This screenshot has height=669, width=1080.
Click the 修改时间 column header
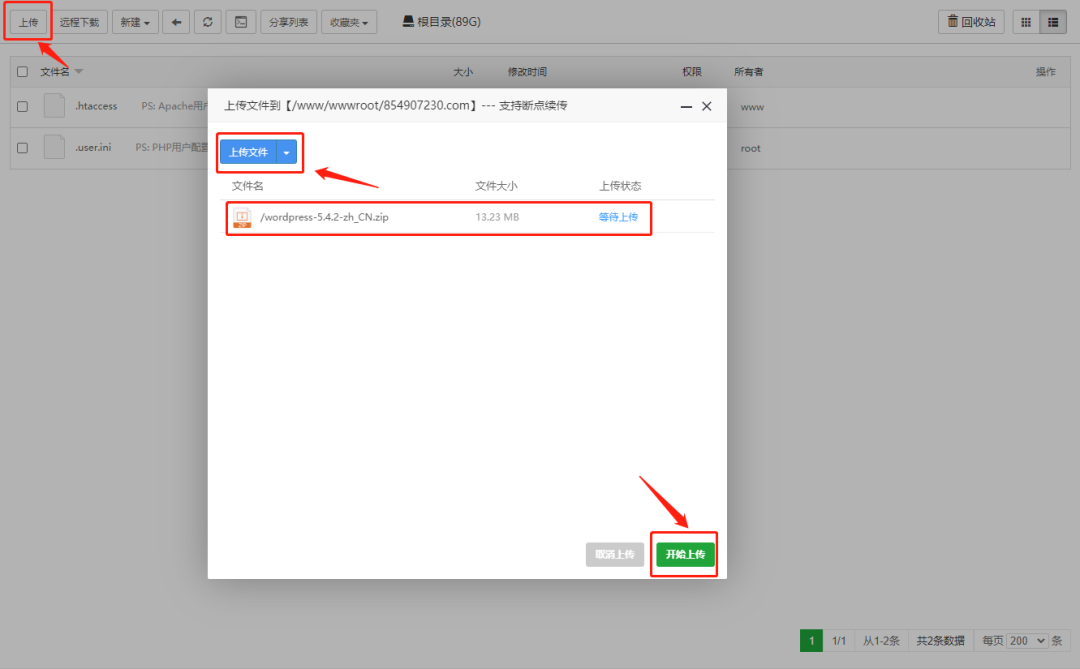527,72
